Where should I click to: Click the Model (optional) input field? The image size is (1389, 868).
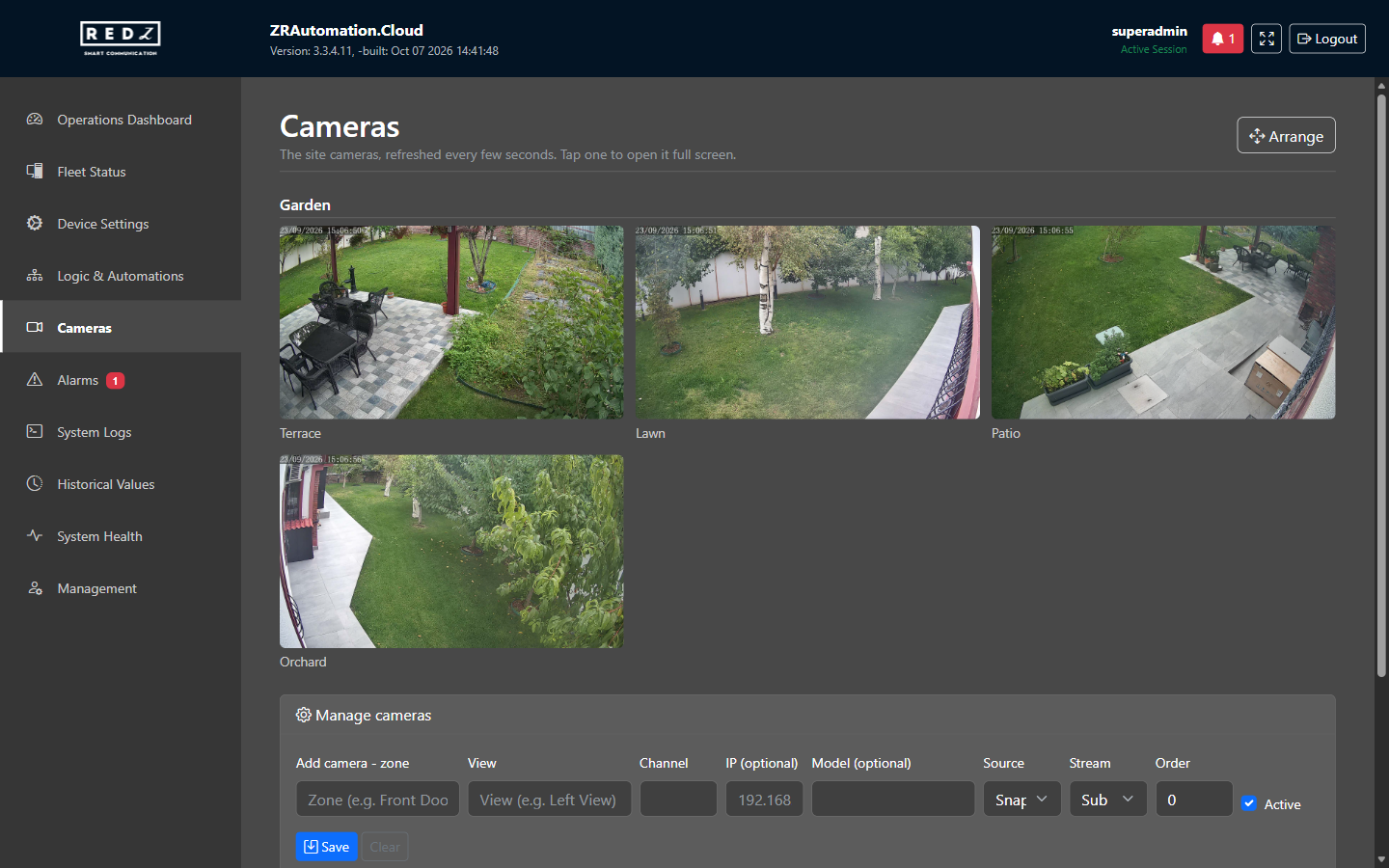click(893, 800)
